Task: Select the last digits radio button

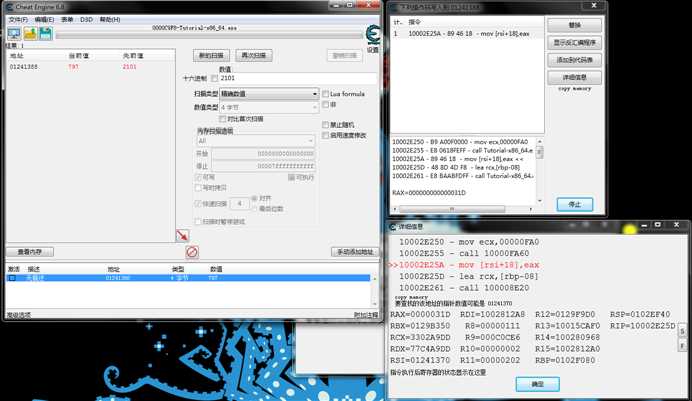Action: click(254, 209)
